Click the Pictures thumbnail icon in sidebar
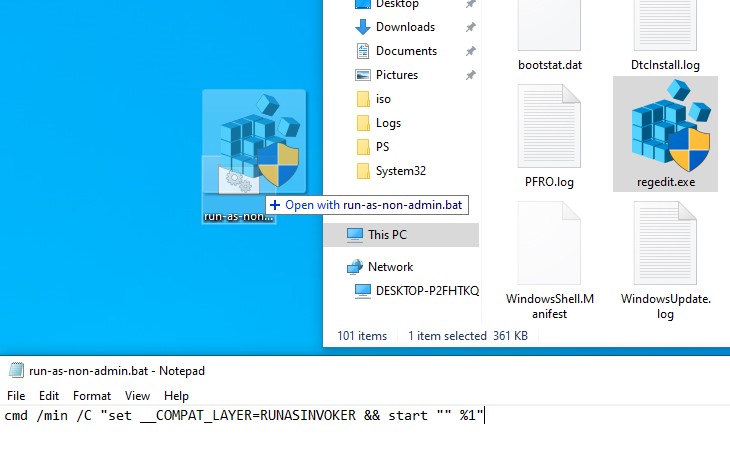This screenshot has height=458, width=730. [x=363, y=75]
